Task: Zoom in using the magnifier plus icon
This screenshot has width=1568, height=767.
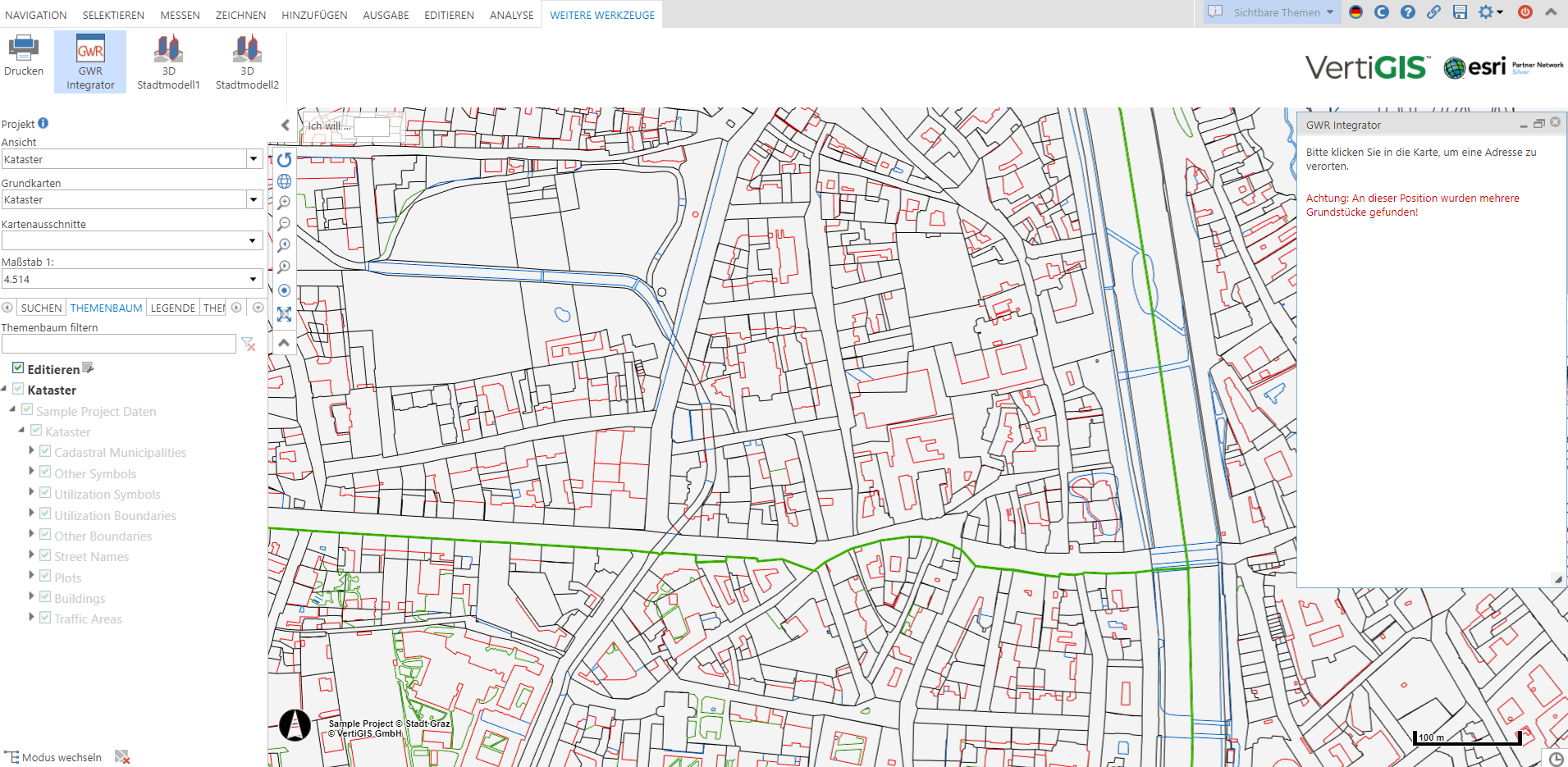Action: pyautogui.click(x=284, y=203)
